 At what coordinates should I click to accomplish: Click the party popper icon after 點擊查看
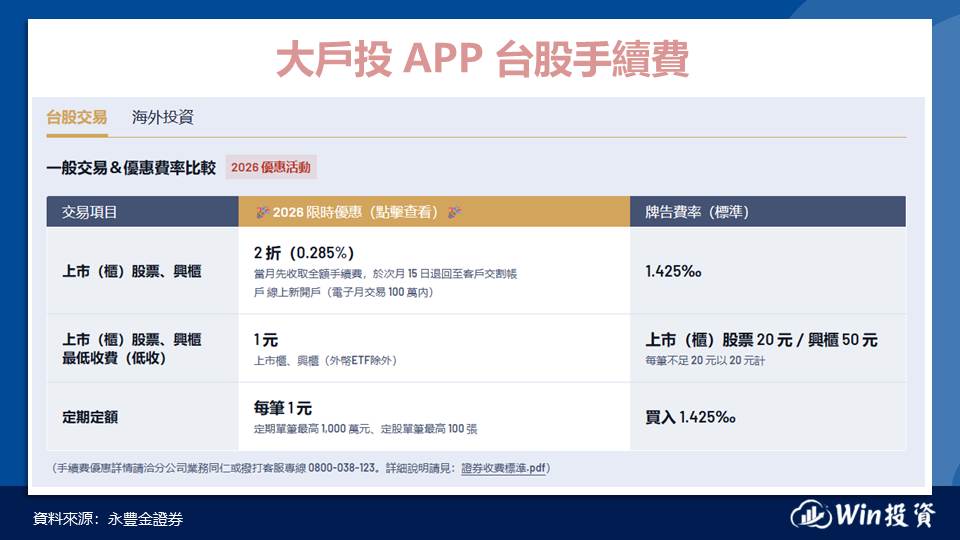coord(454,212)
